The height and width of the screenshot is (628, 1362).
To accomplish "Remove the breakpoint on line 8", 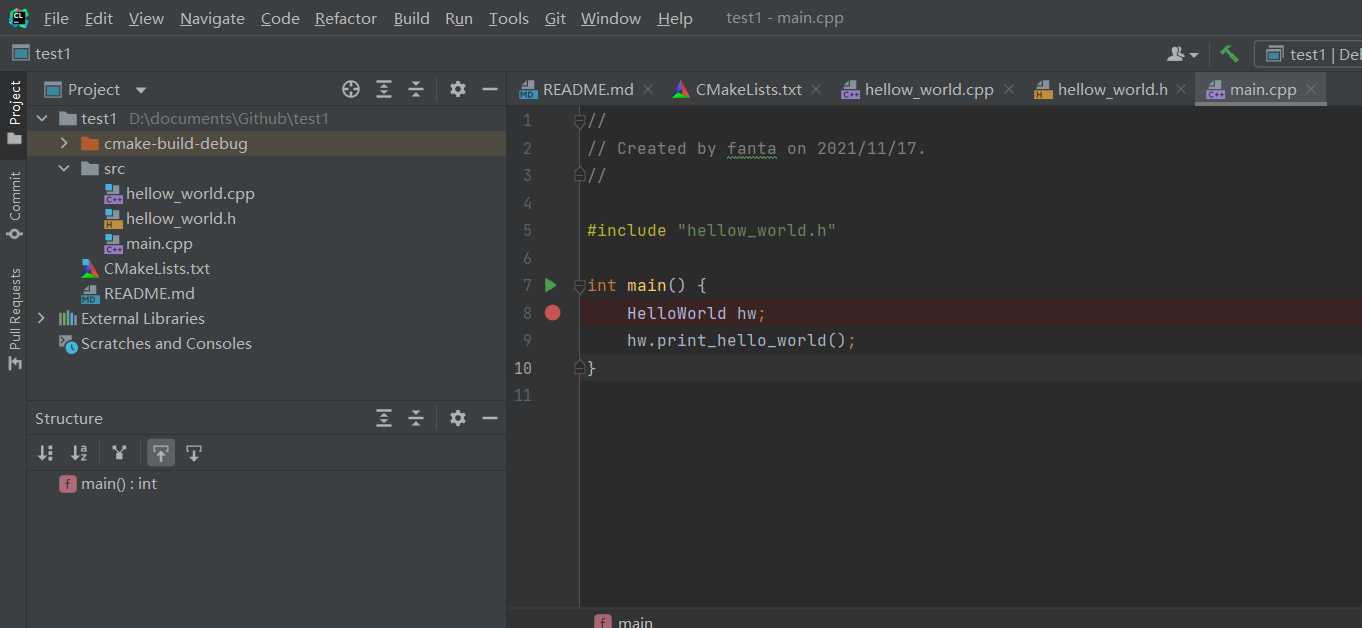I will [x=552, y=313].
